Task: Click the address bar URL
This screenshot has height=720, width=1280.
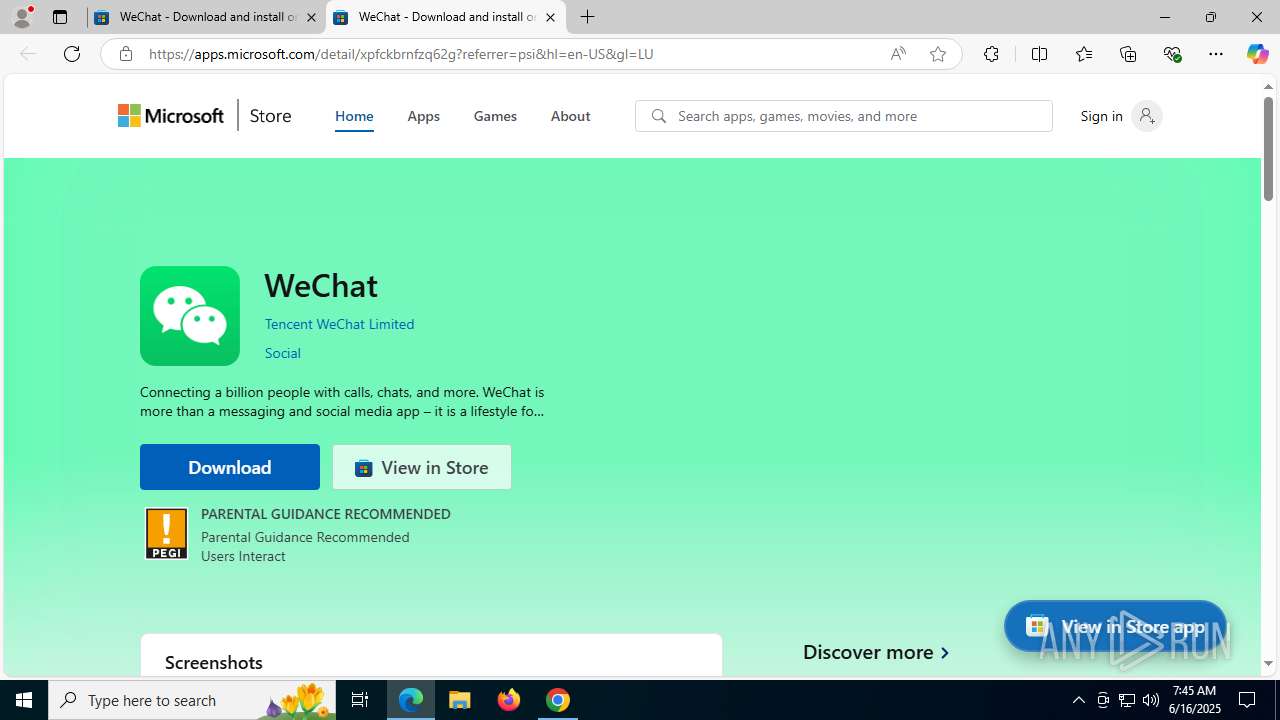Action: (401, 54)
